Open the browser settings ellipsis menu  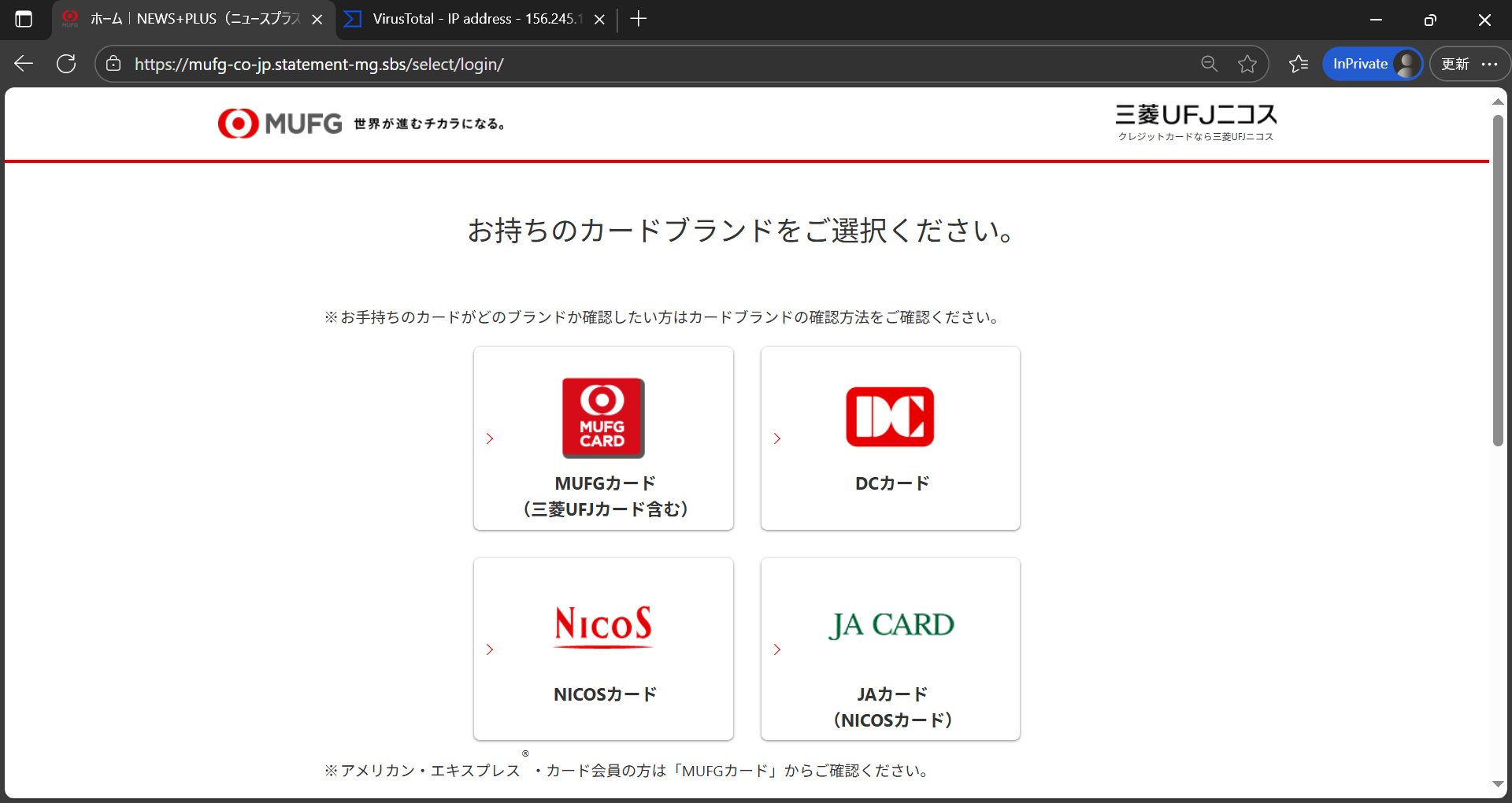tap(1489, 64)
